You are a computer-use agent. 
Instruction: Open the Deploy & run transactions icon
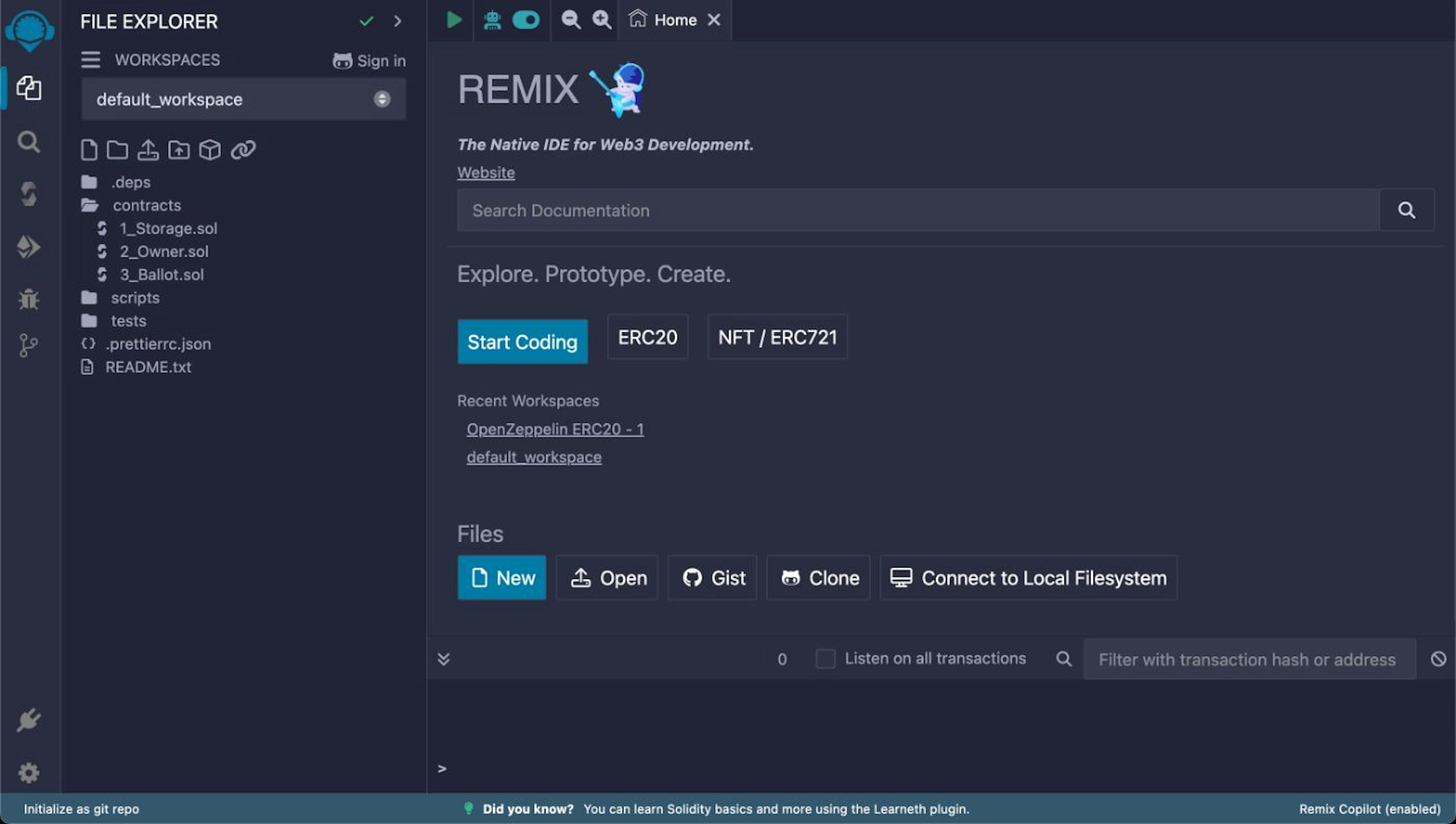28,247
